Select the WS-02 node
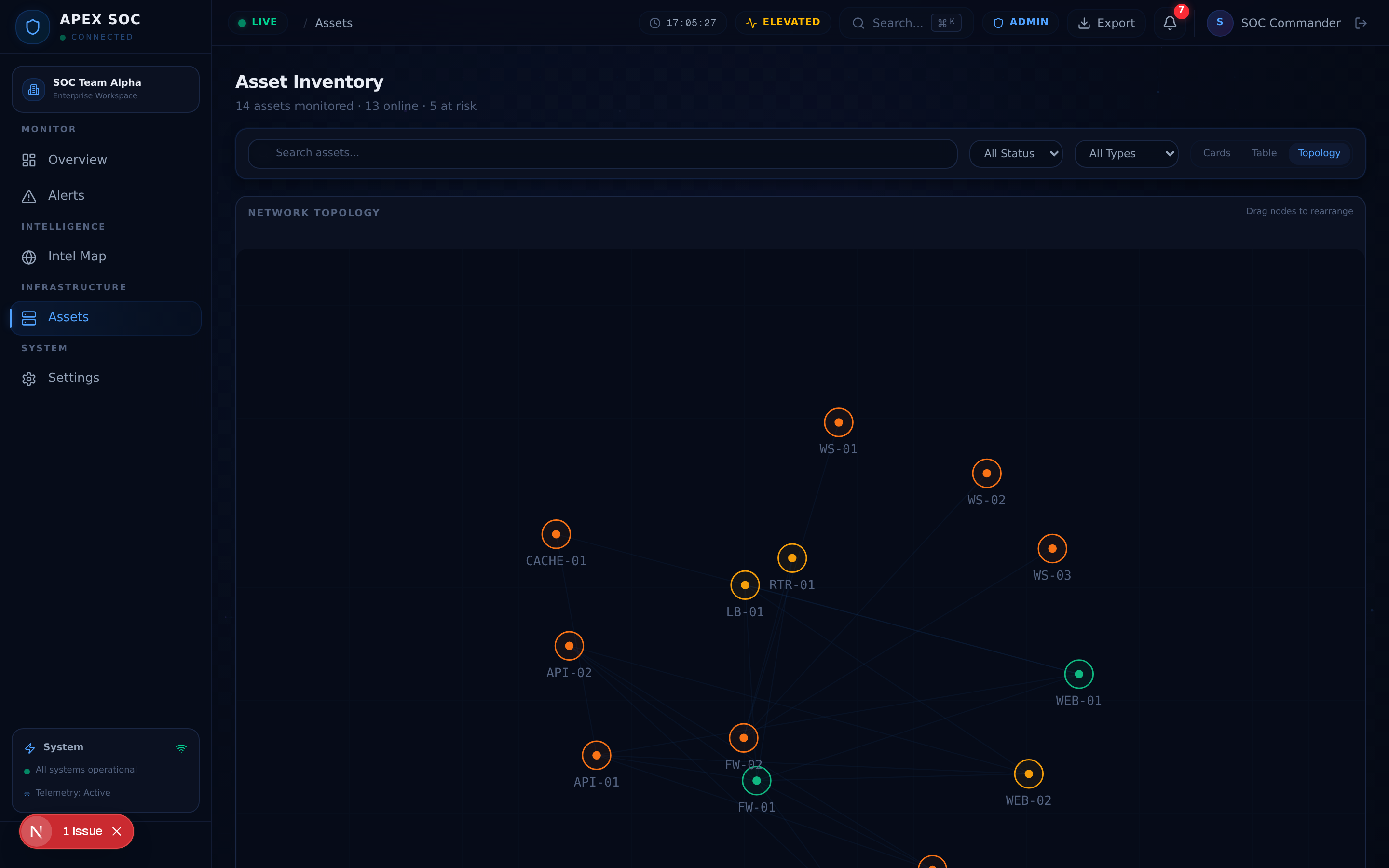Viewport: 1389px width, 868px height. tap(987, 474)
